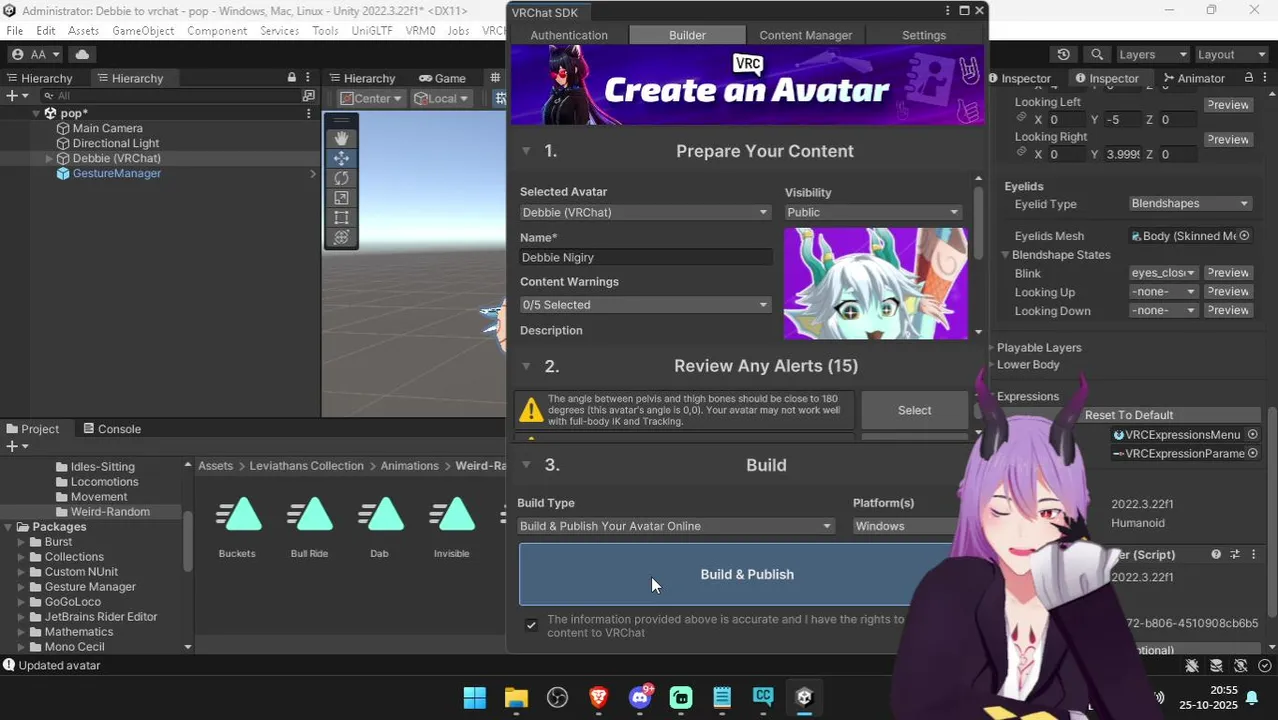The width and height of the screenshot is (1278, 720).
Task: Select the Move tool in Scene toolbar
Action: click(341, 158)
